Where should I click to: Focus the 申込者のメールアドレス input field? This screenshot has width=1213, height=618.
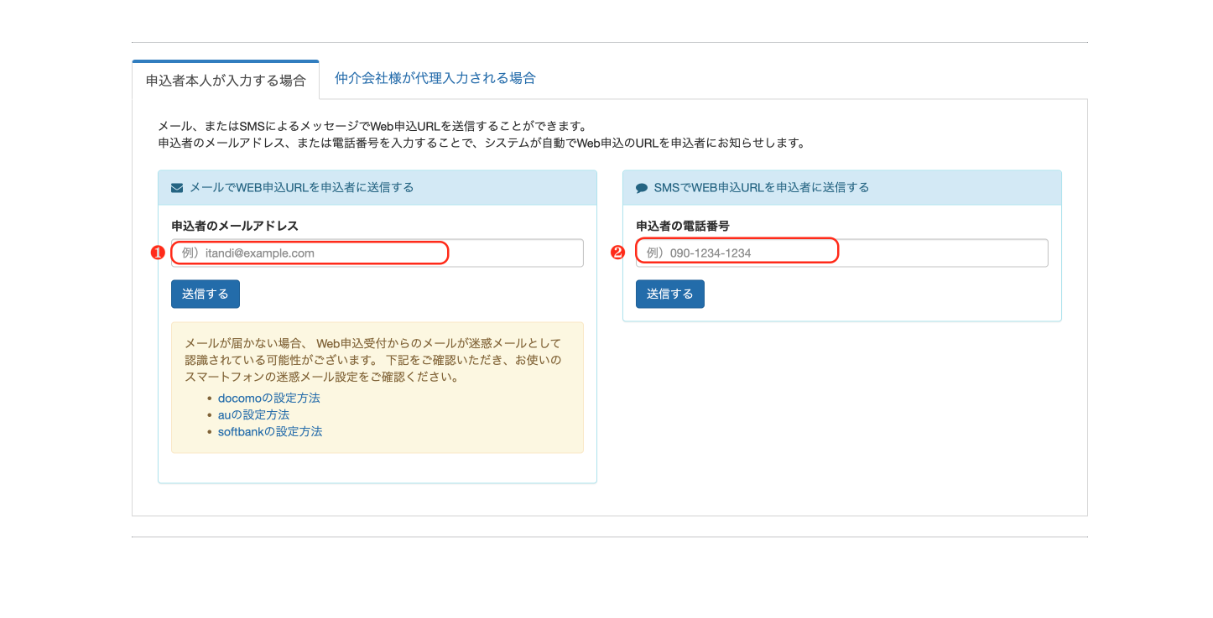377,253
